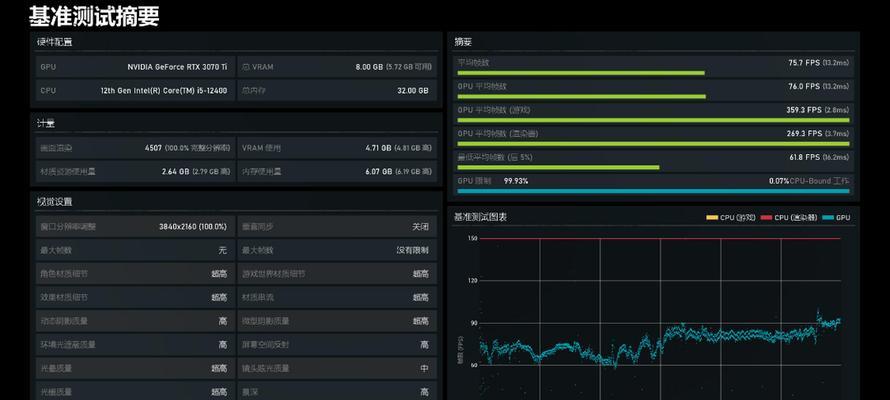
Task: Click the 基准测试摘要 page title
Action: (x=94, y=16)
